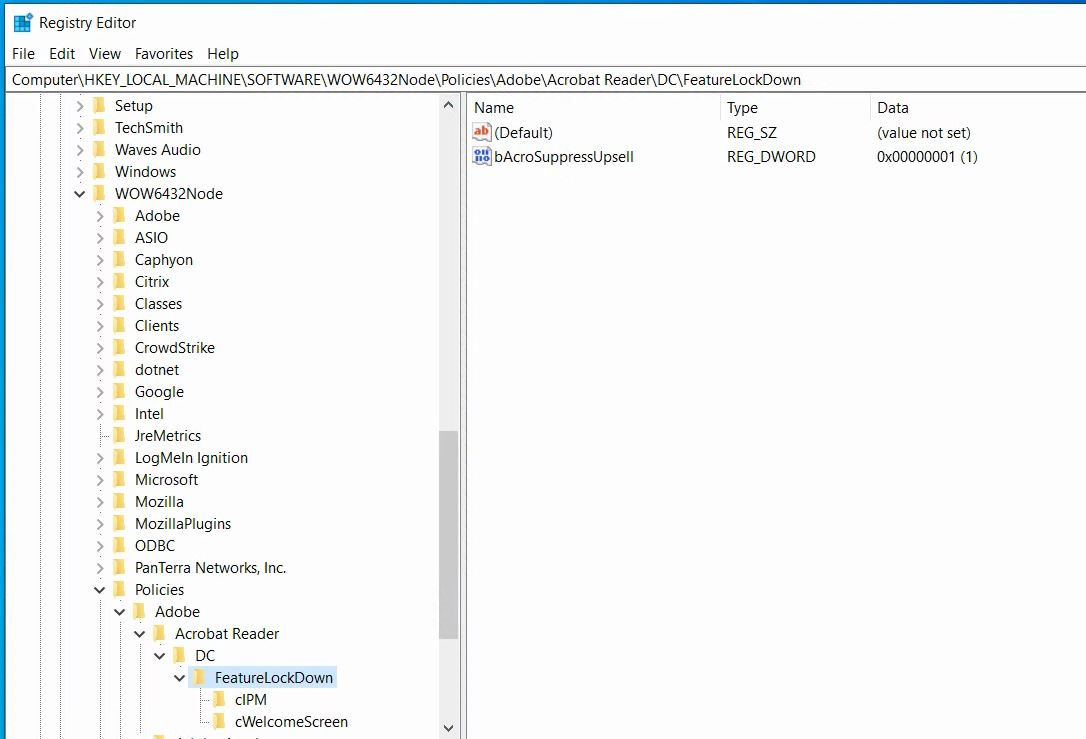Expand the Mozilla tree node
The width and height of the screenshot is (1086, 739).
pos(99,501)
